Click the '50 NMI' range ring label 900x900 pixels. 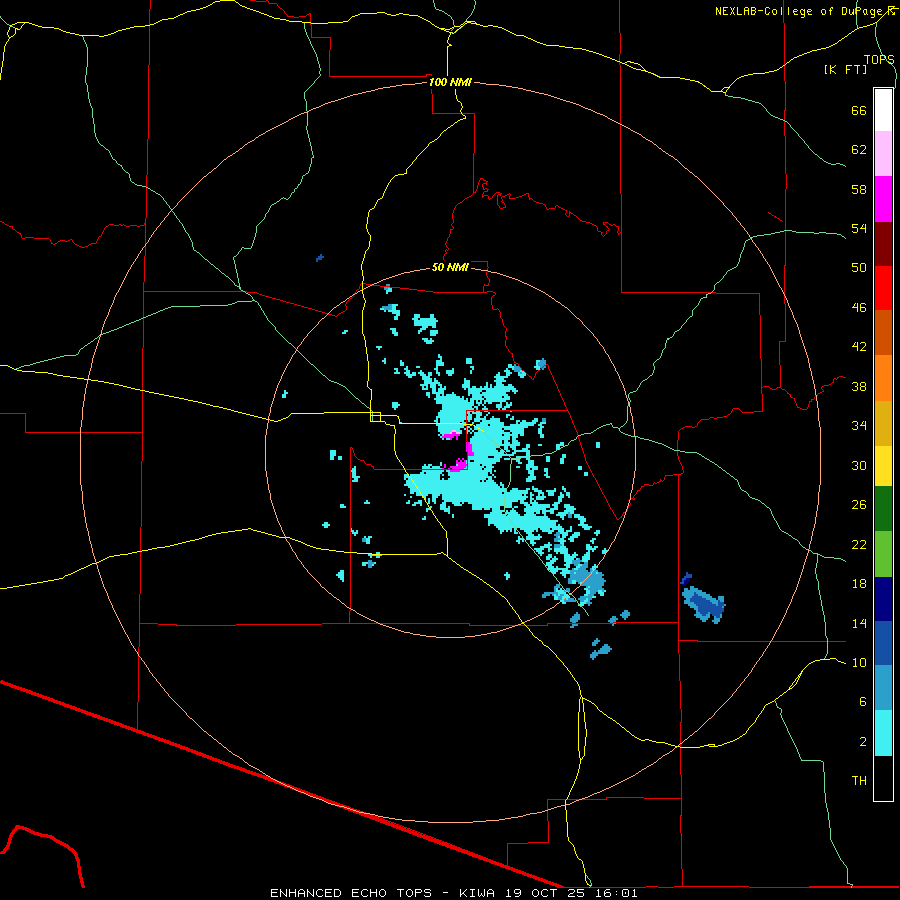(450, 267)
